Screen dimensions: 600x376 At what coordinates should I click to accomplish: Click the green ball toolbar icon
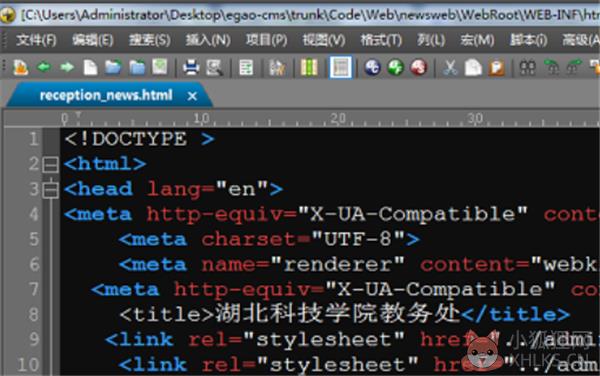click(396, 68)
